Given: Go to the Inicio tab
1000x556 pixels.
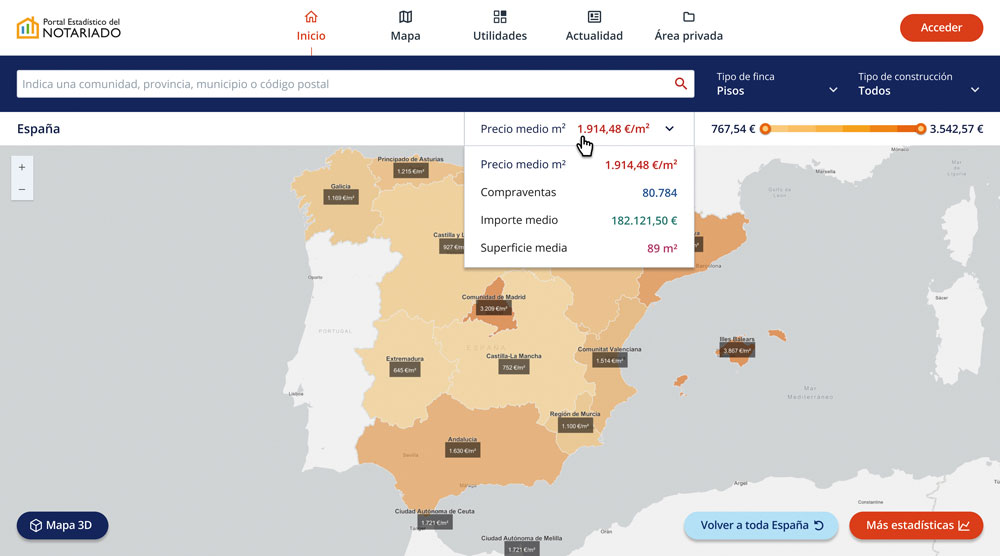Looking at the screenshot, I should click(311, 26).
